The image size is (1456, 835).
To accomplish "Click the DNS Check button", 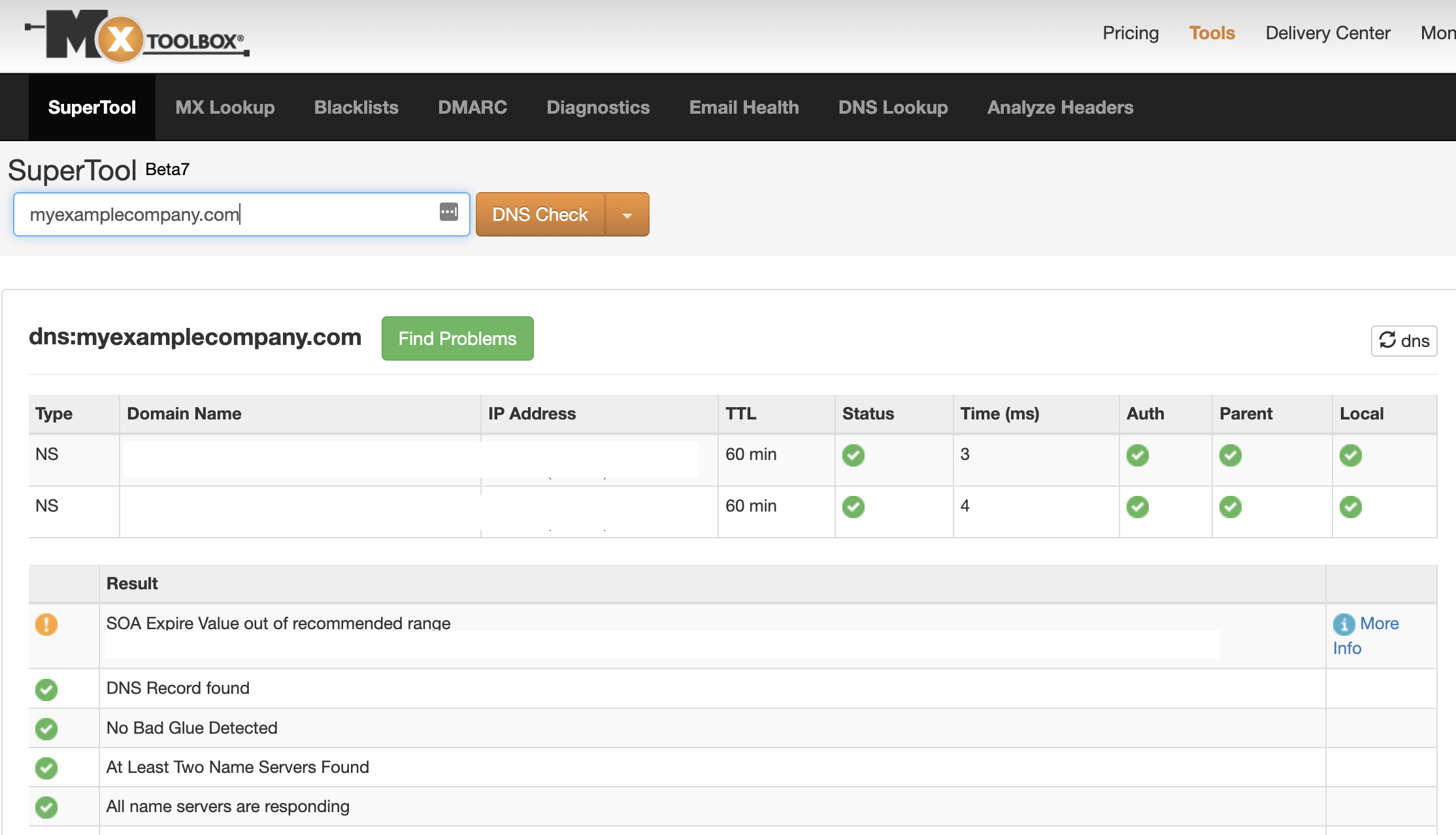I will [539, 214].
